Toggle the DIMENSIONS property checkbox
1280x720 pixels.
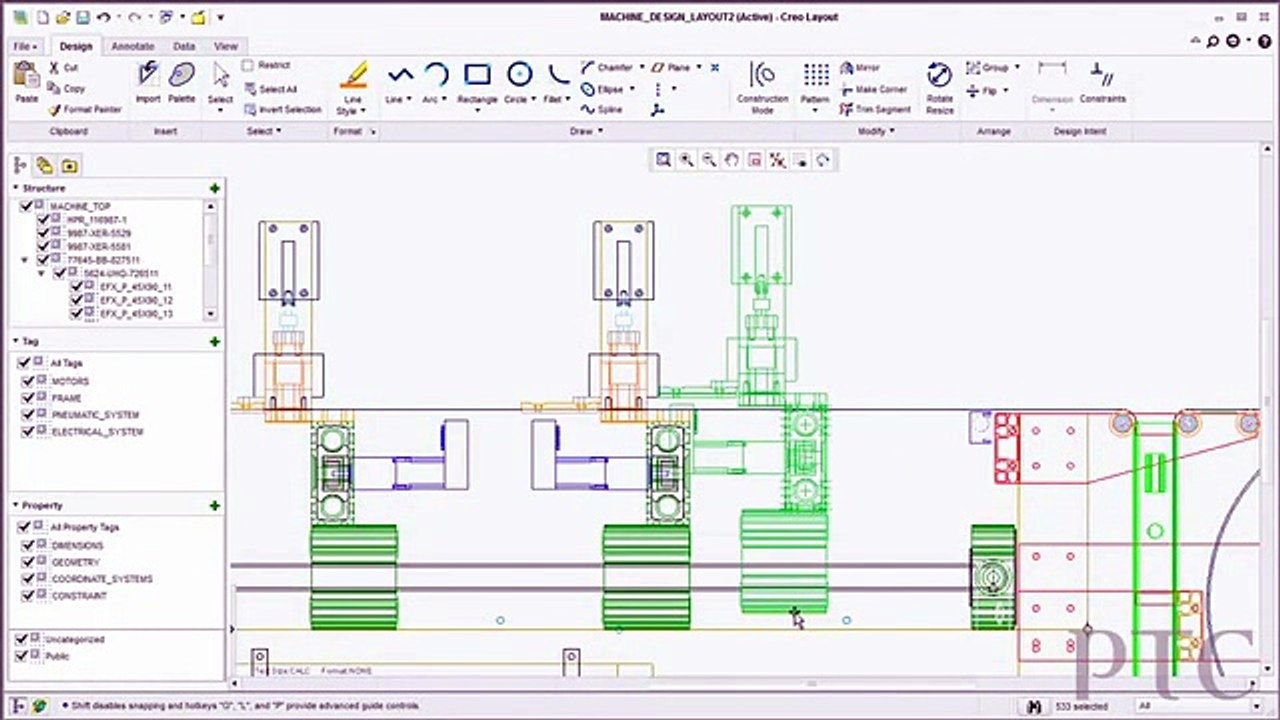[26, 545]
